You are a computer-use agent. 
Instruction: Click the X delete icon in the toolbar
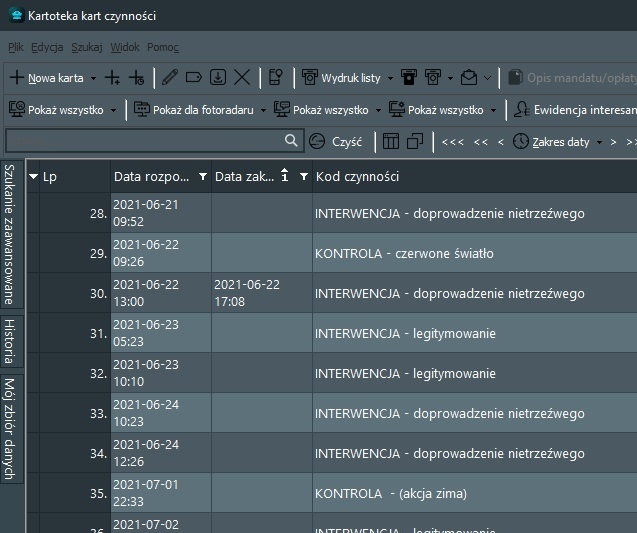(243, 77)
